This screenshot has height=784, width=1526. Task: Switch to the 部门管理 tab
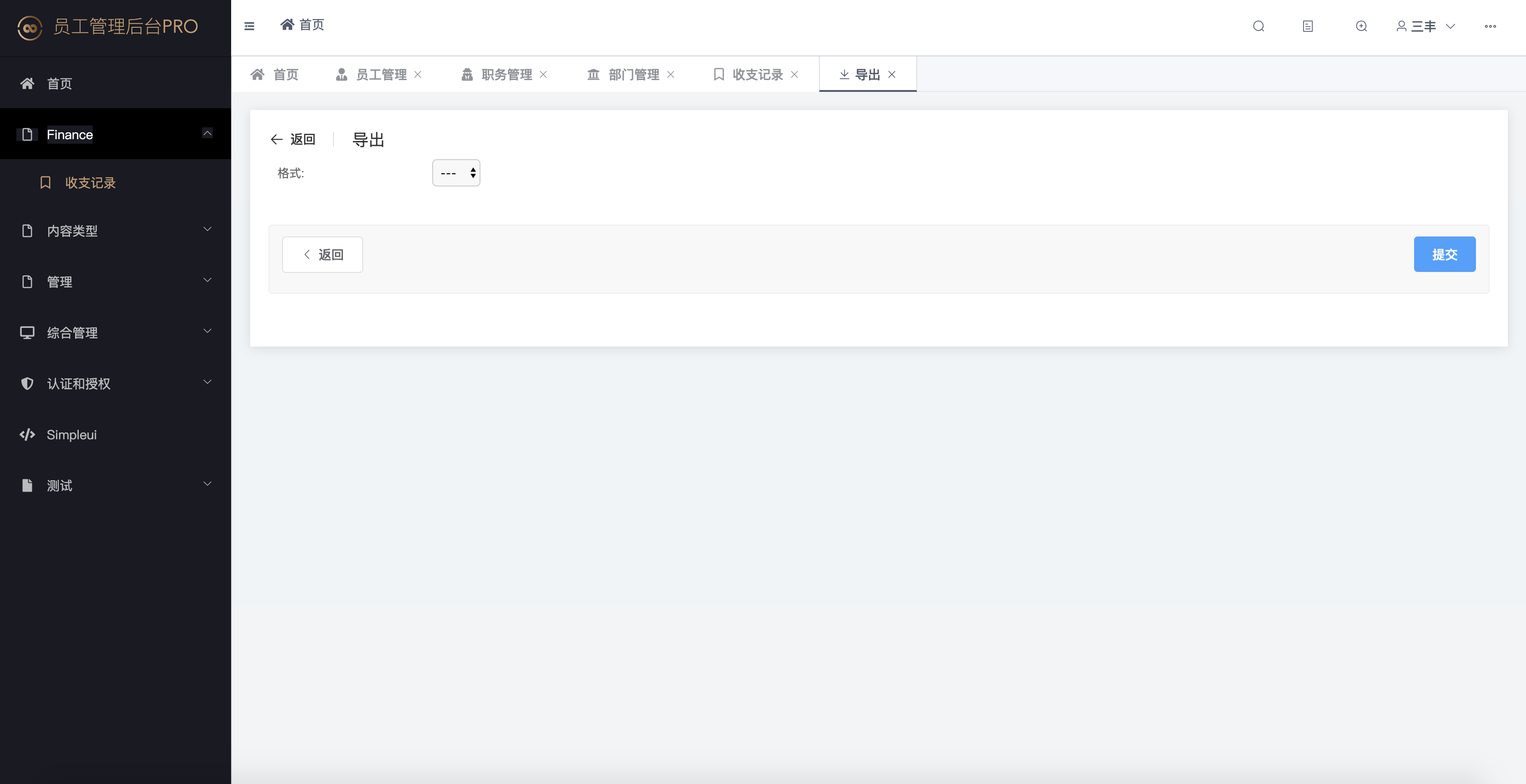[633, 75]
